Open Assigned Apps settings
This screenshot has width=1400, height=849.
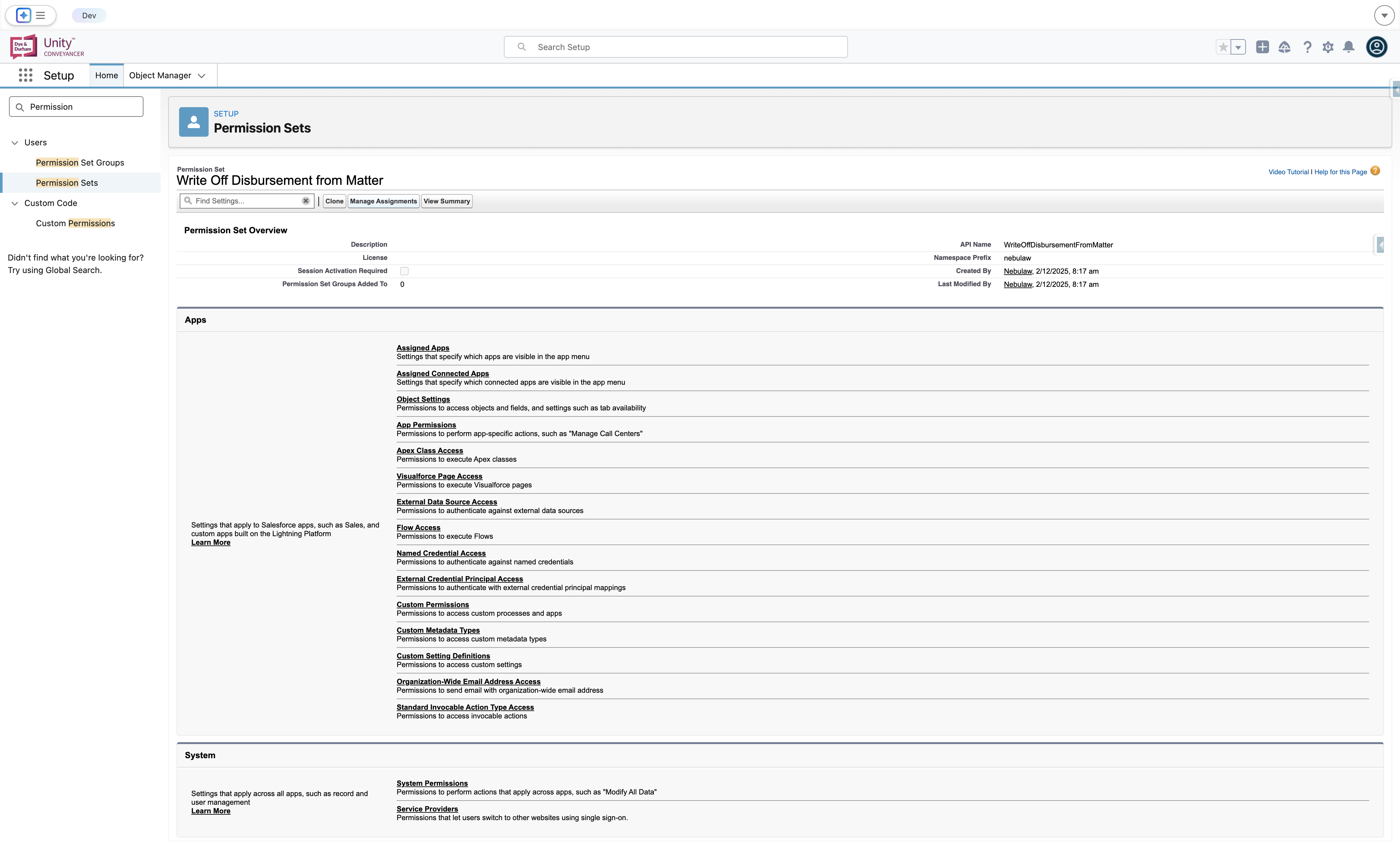[423, 348]
